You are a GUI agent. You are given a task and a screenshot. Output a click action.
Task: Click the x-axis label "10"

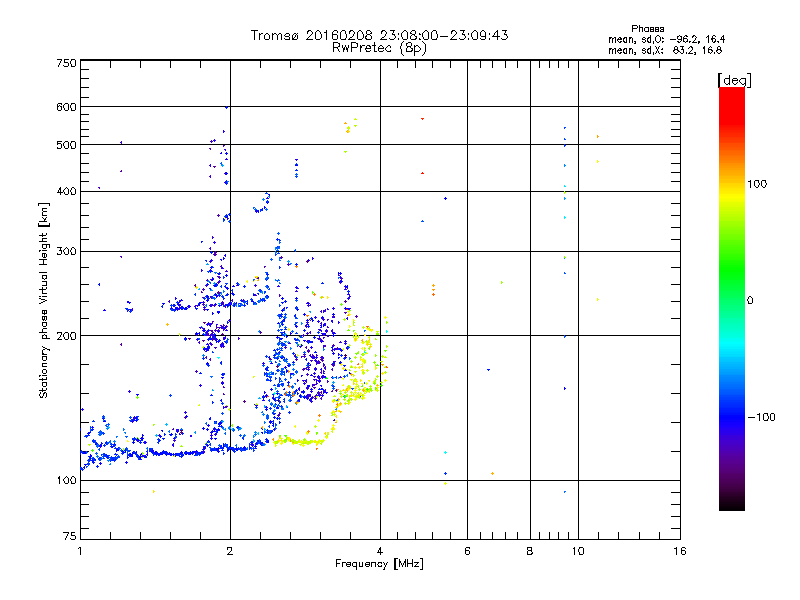pyautogui.click(x=578, y=551)
